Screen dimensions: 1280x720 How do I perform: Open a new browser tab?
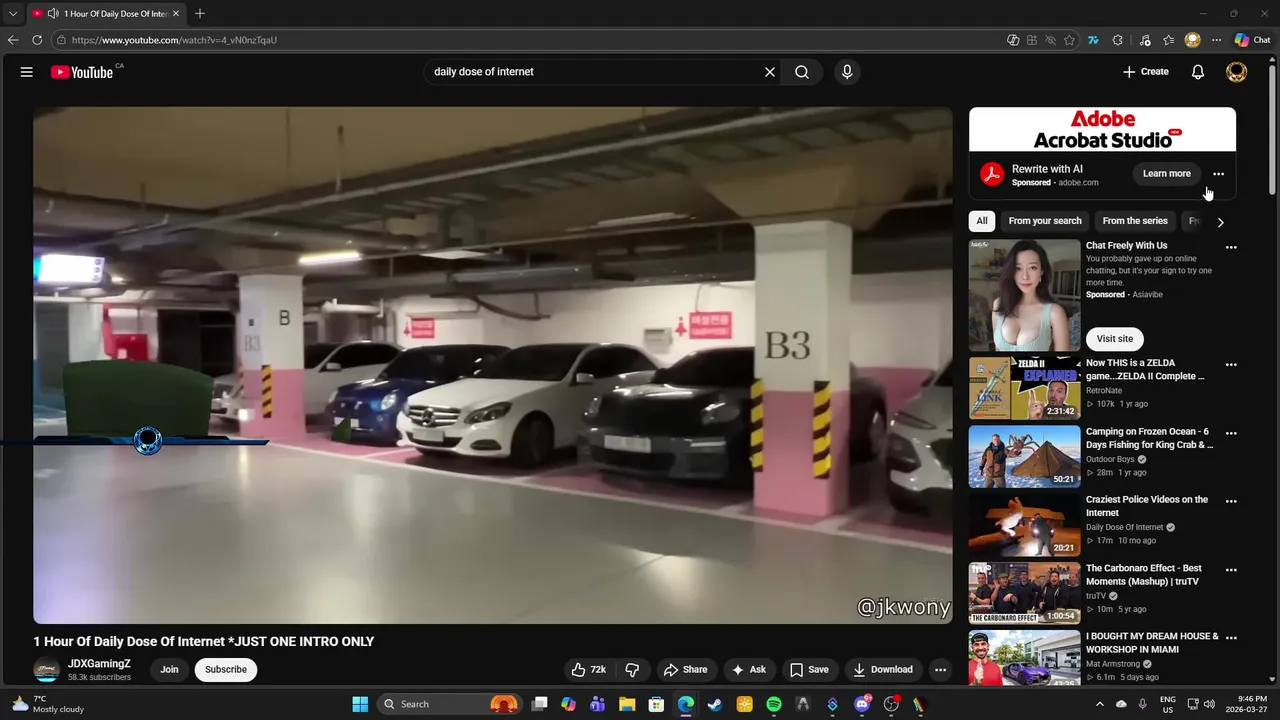(200, 14)
